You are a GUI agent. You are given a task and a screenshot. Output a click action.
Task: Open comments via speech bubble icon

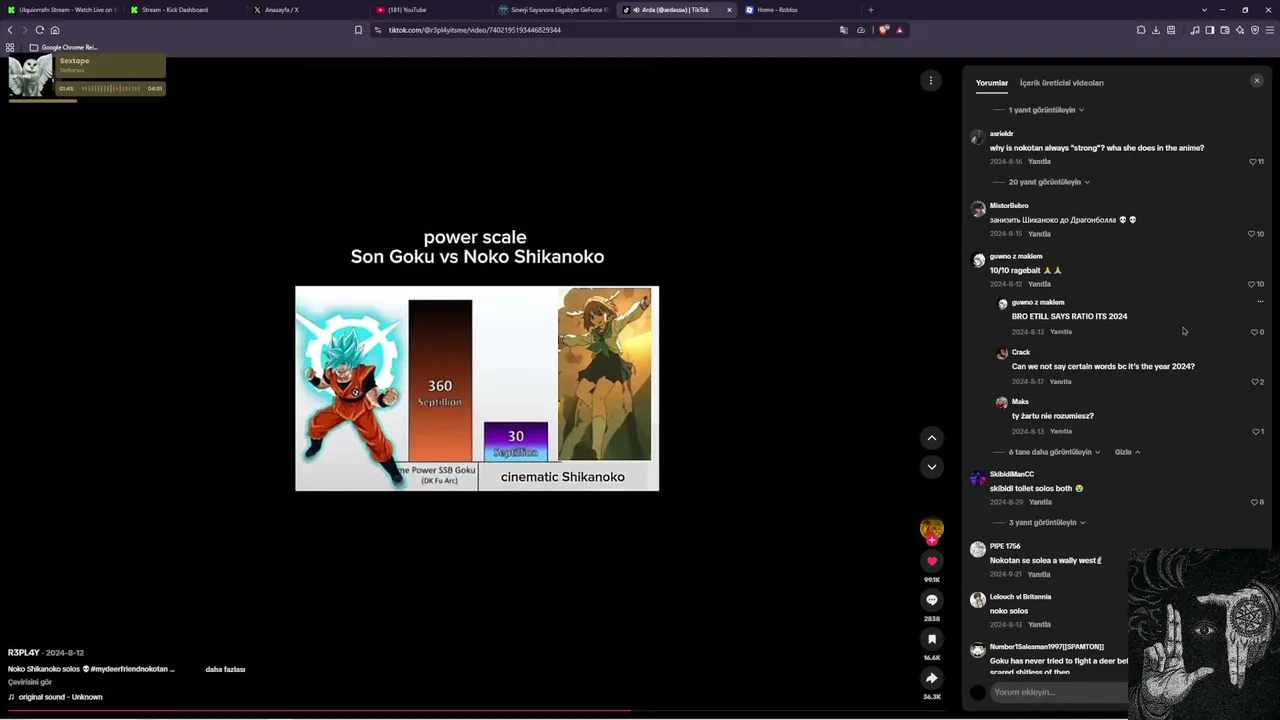tap(932, 600)
